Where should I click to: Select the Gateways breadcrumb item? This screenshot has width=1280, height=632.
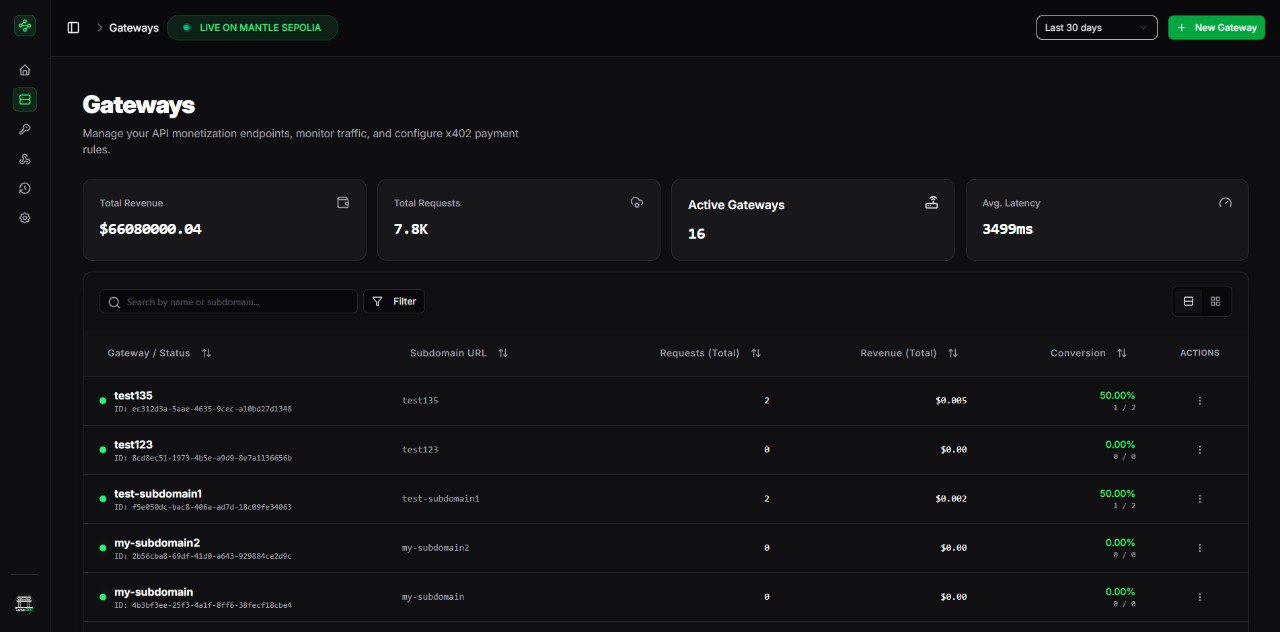coord(134,28)
